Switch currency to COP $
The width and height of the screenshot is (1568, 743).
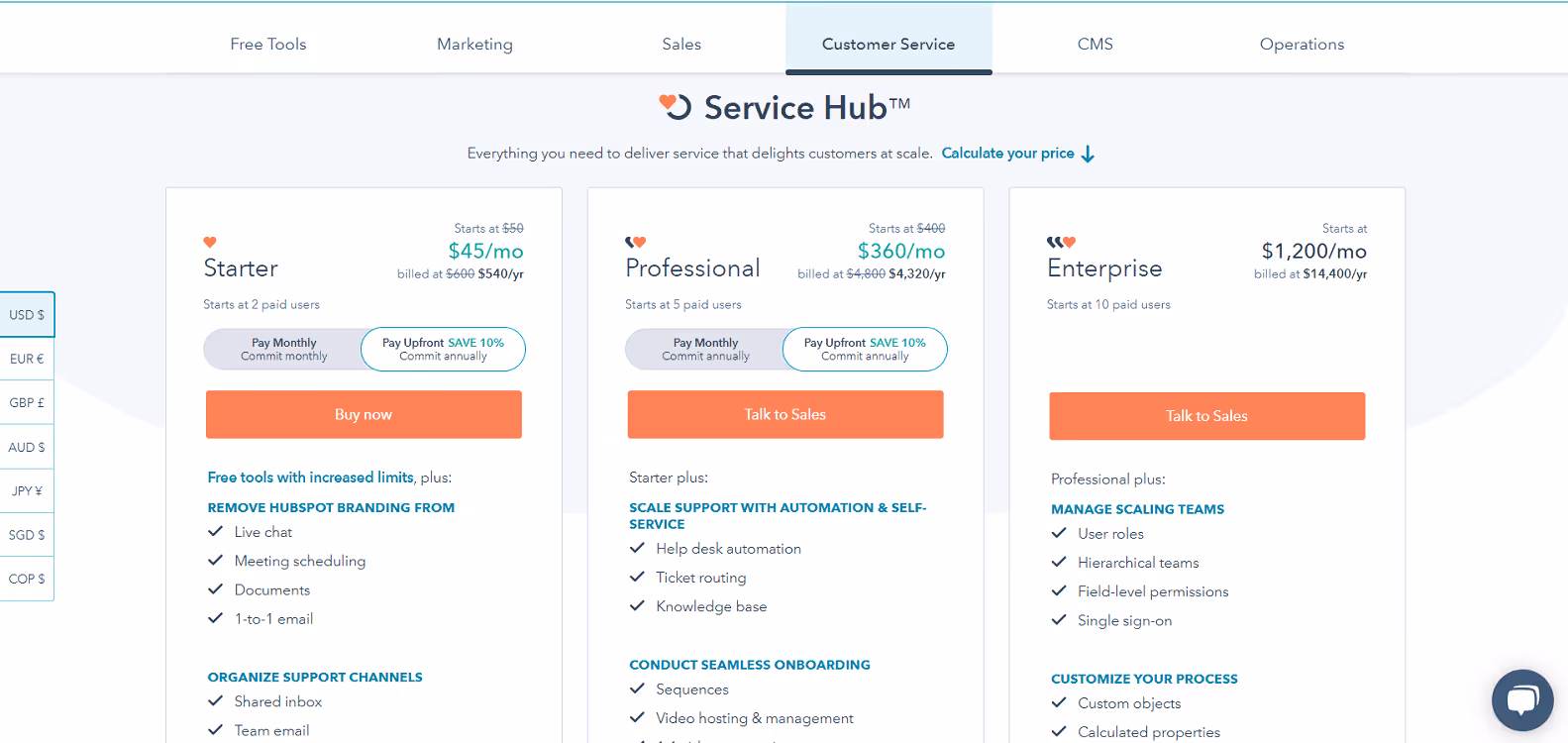pos(27,579)
